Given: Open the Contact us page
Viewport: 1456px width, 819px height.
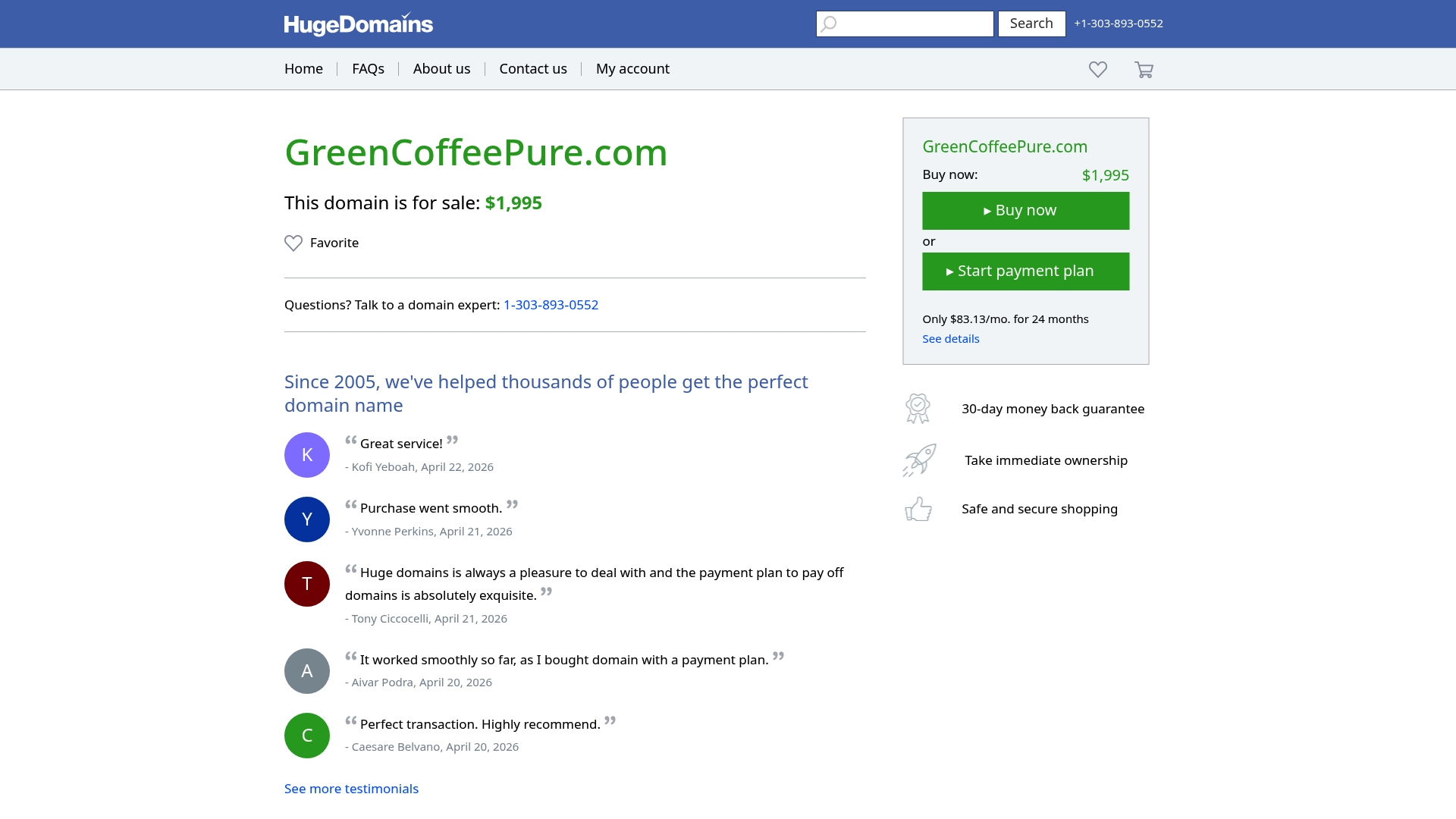Looking at the screenshot, I should tap(533, 69).
